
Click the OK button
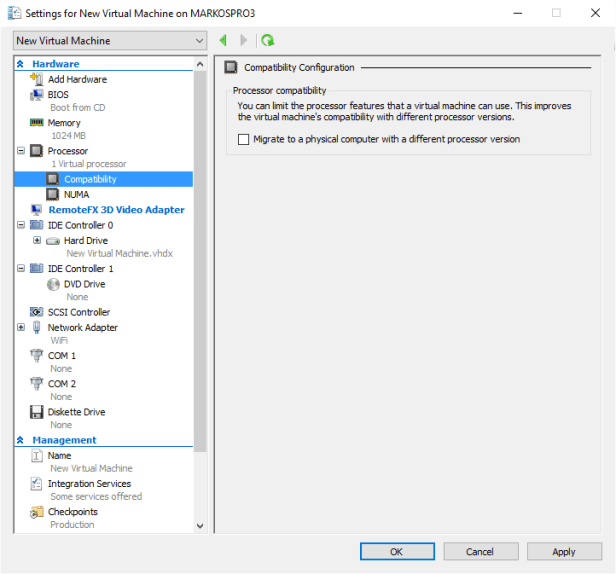pyautogui.click(x=396, y=551)
